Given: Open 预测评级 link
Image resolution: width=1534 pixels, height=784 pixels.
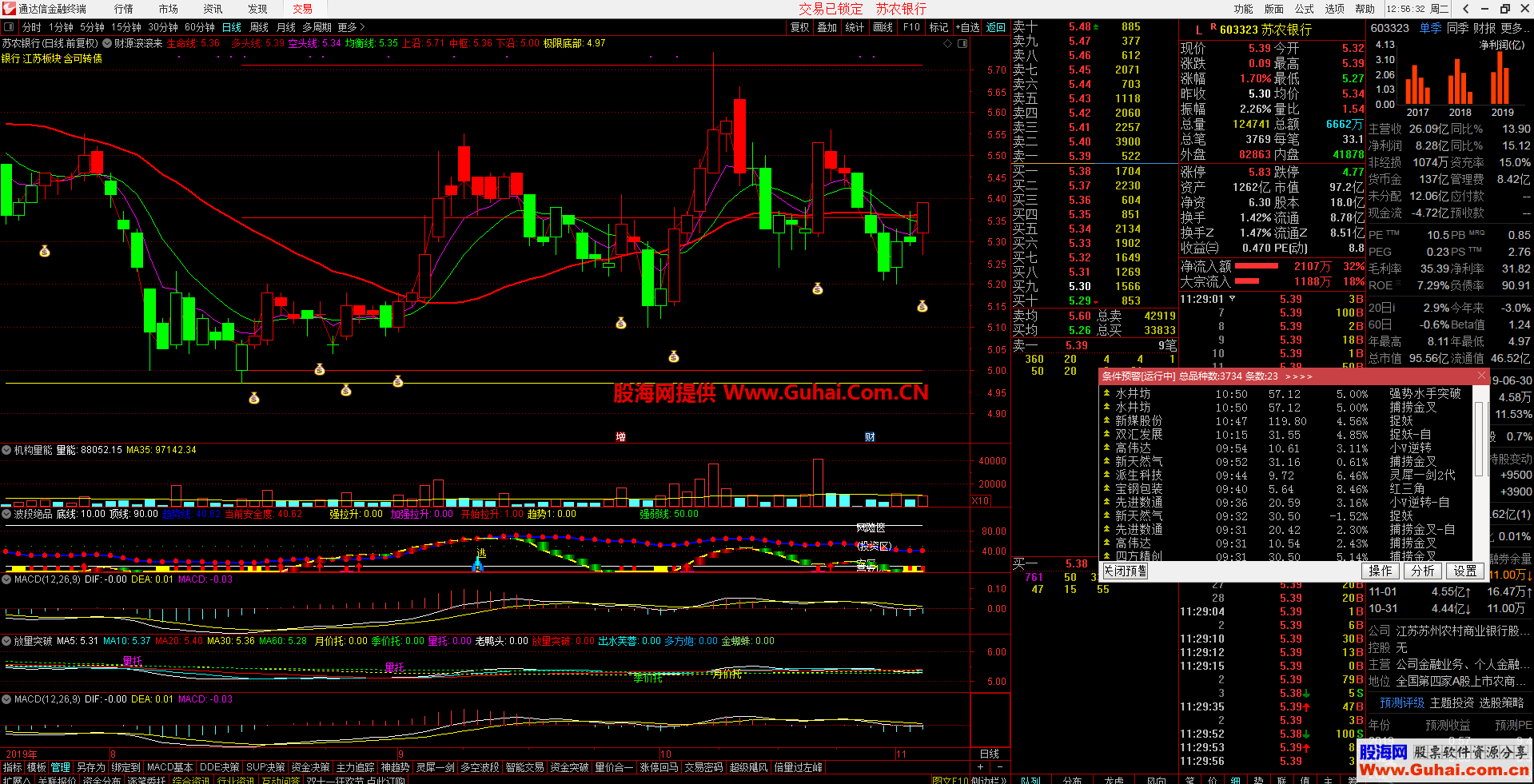Looking at the screenshot, I should tap(1402, 702).
